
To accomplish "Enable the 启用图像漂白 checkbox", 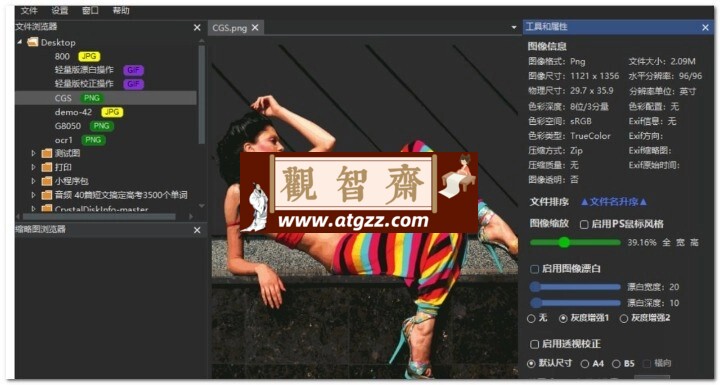I will tap(534, 269).
